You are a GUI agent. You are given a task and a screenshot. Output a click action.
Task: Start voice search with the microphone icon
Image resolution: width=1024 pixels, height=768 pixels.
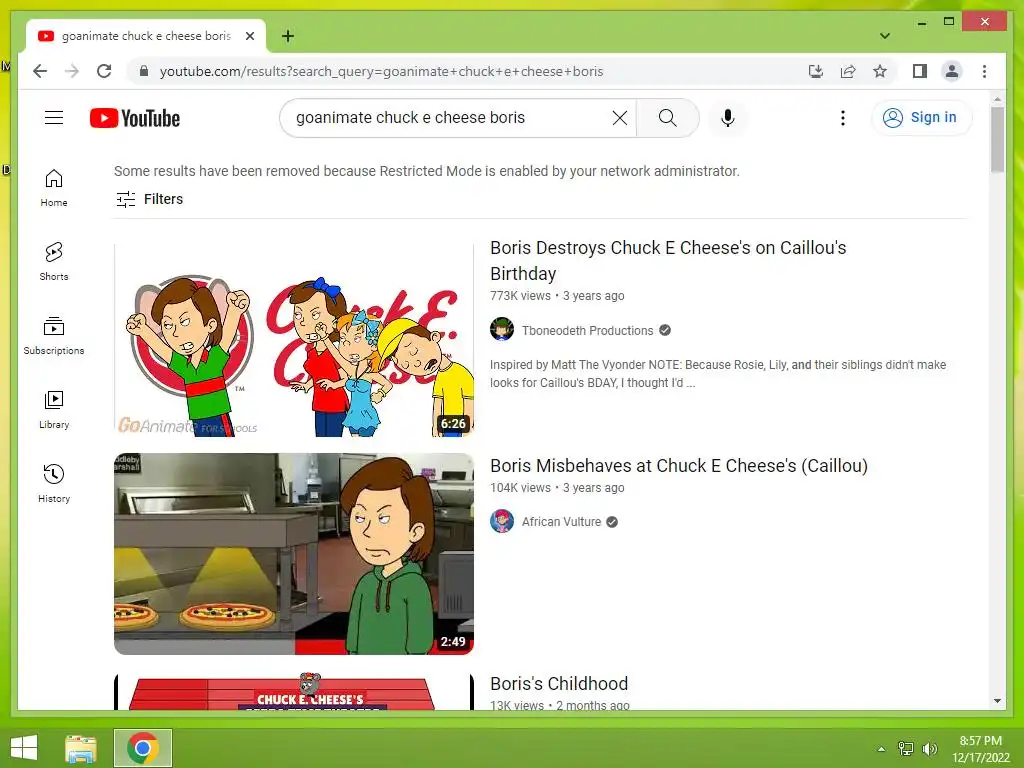point(728,118)
